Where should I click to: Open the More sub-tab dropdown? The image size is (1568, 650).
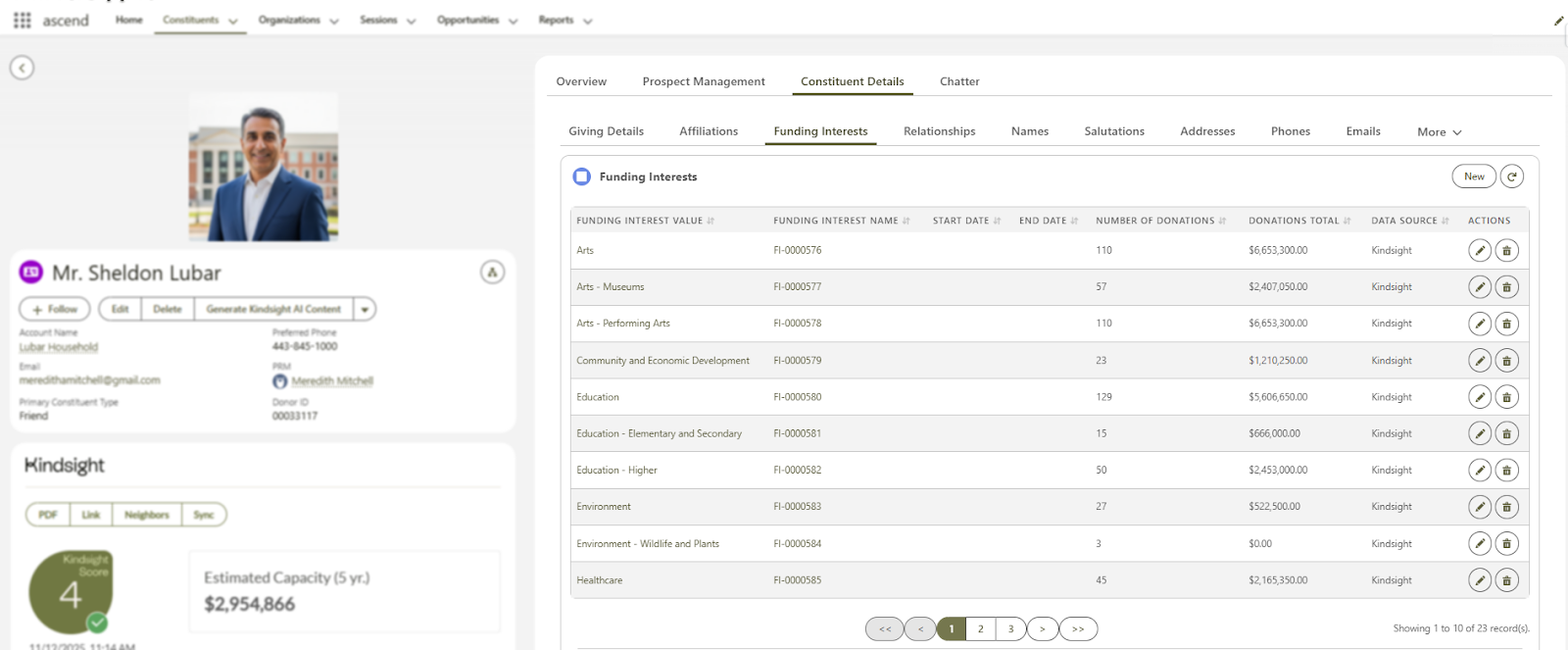point(1439,132)
